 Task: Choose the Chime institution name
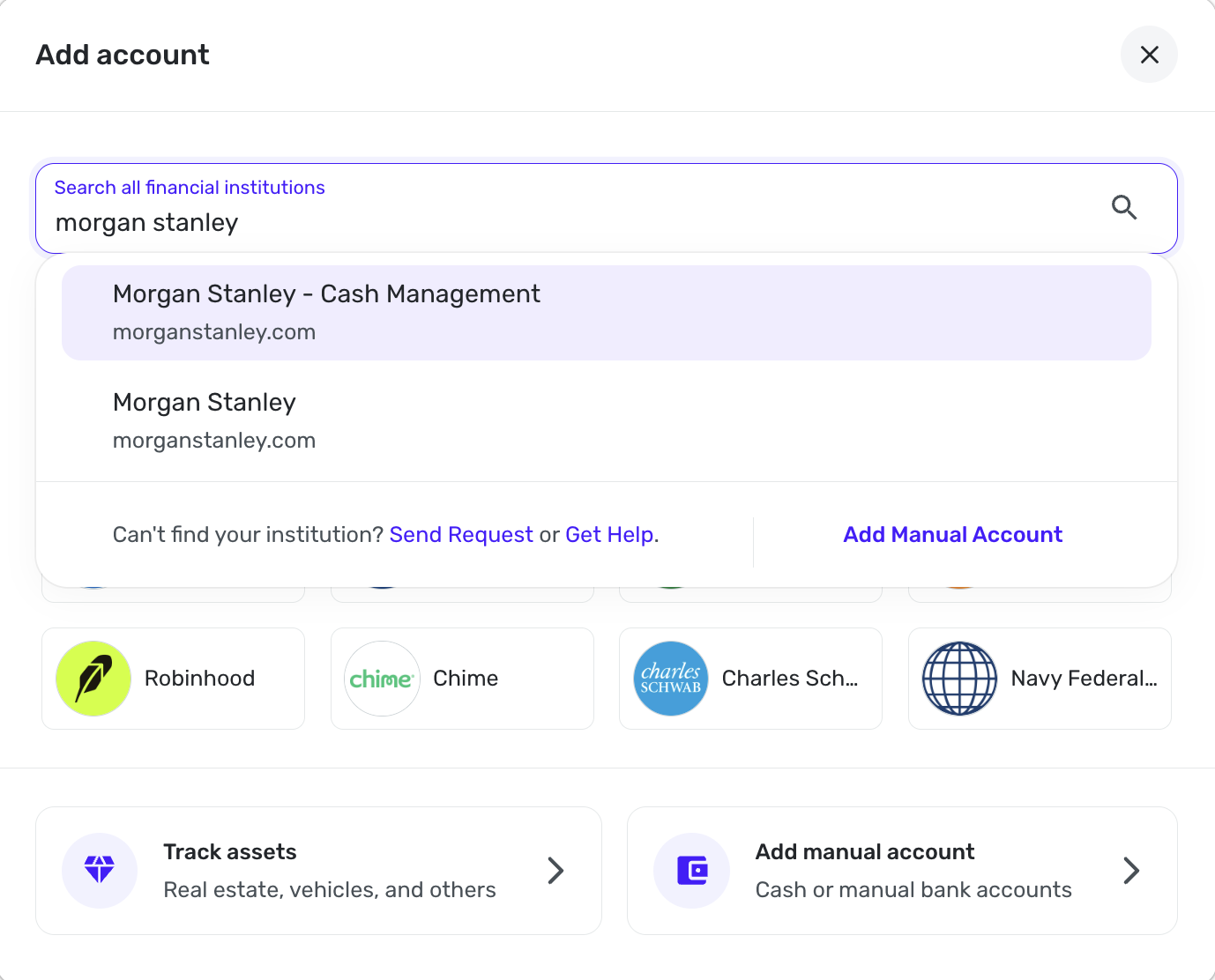click(466, 679)
